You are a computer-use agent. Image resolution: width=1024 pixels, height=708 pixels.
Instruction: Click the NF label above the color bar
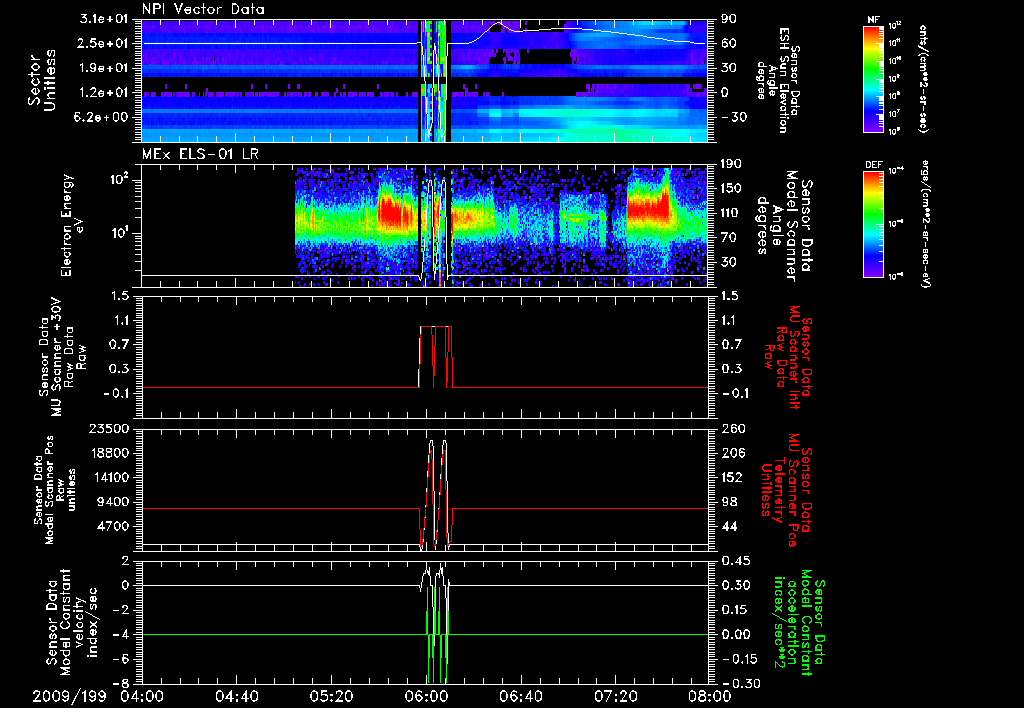click(873, 20)
